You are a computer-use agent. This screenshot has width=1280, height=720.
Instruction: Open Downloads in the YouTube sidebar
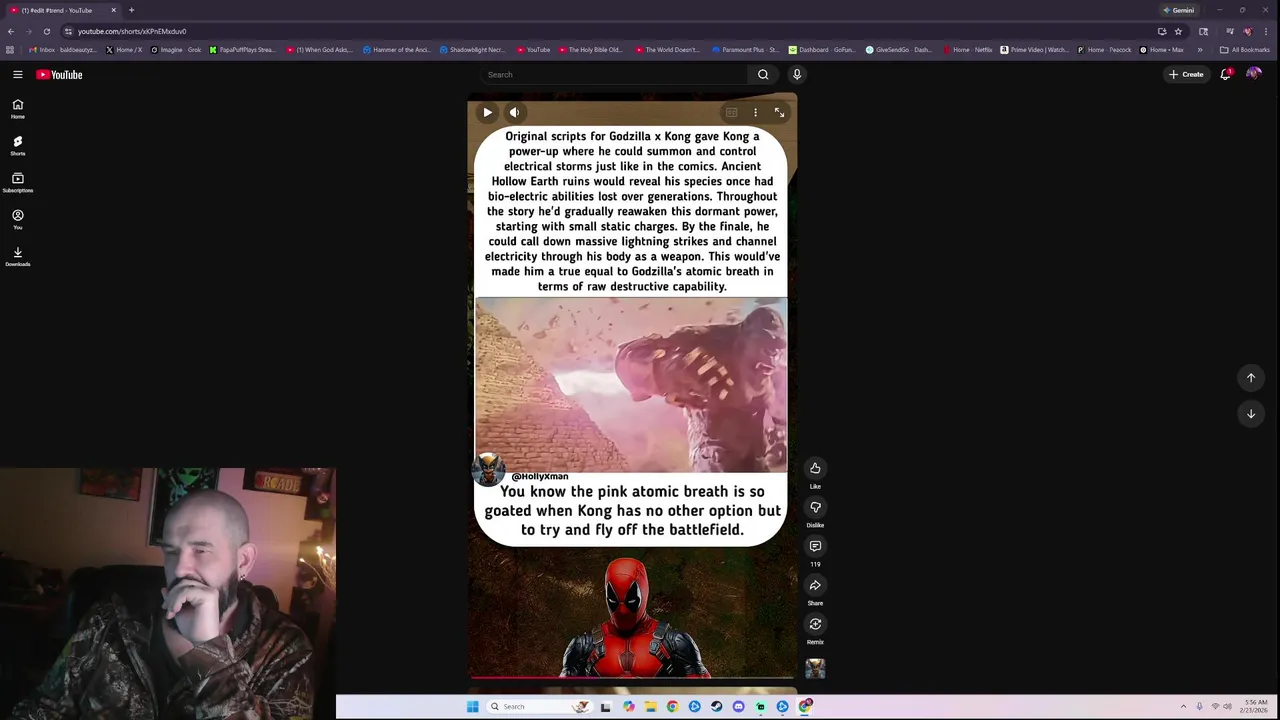[17, 256]
